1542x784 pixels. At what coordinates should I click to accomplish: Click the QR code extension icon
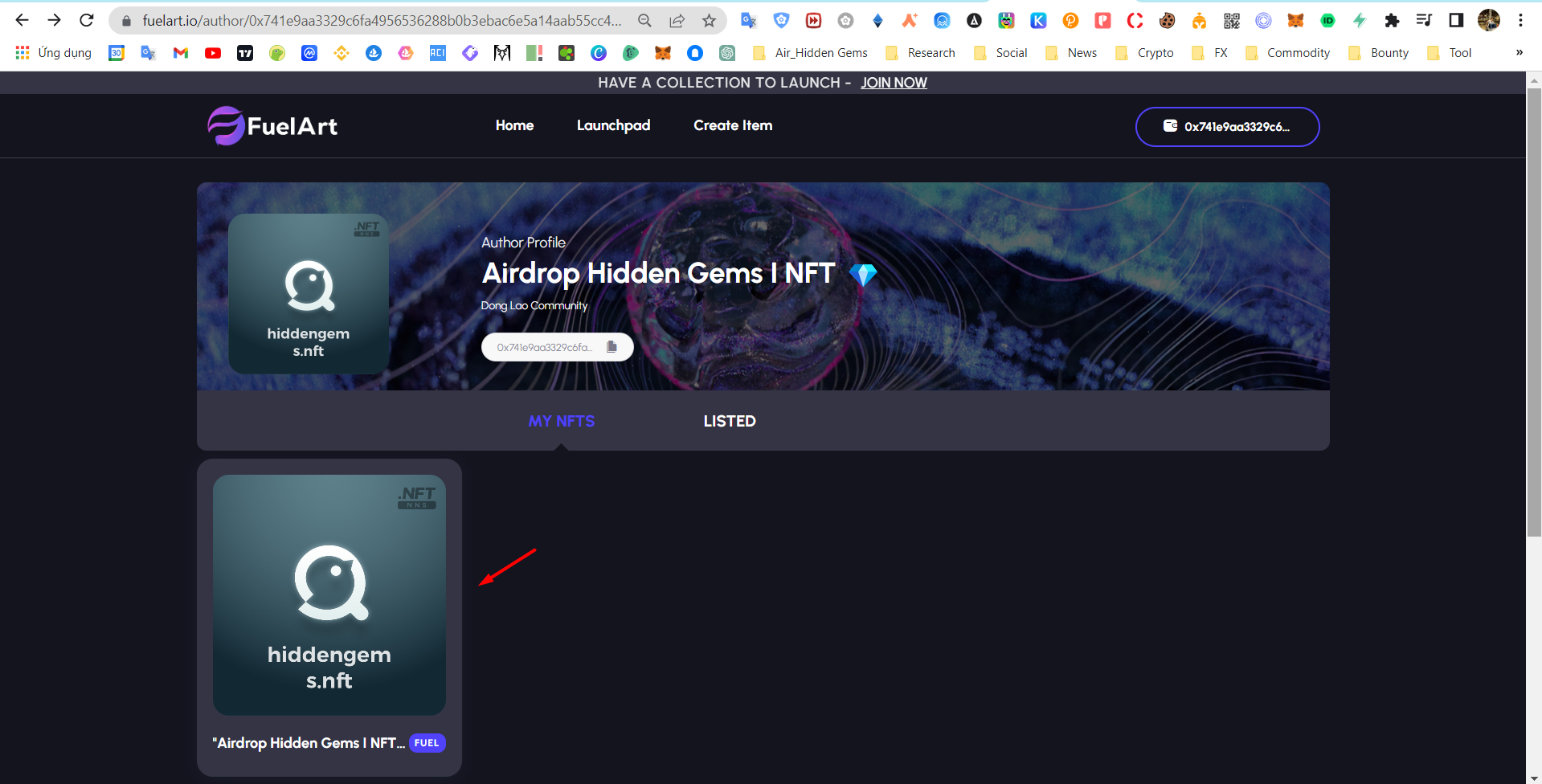(x=1231, y=21)
